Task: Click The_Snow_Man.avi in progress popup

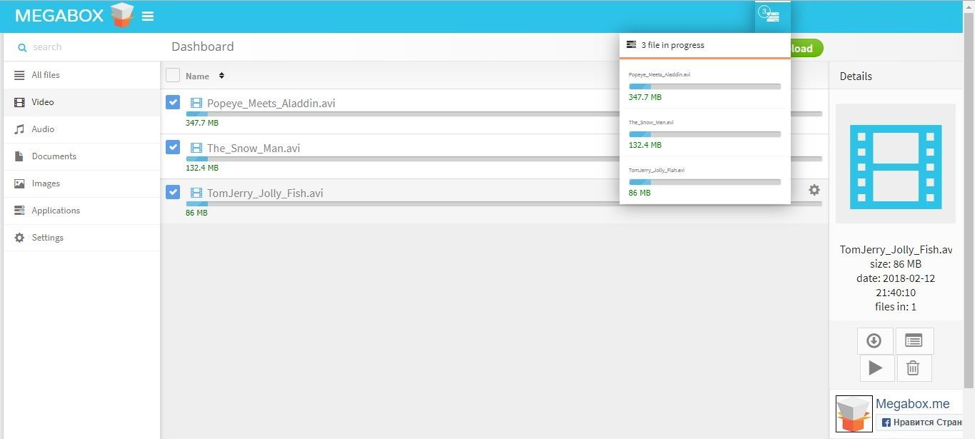Action: click(x=651, y=122)
